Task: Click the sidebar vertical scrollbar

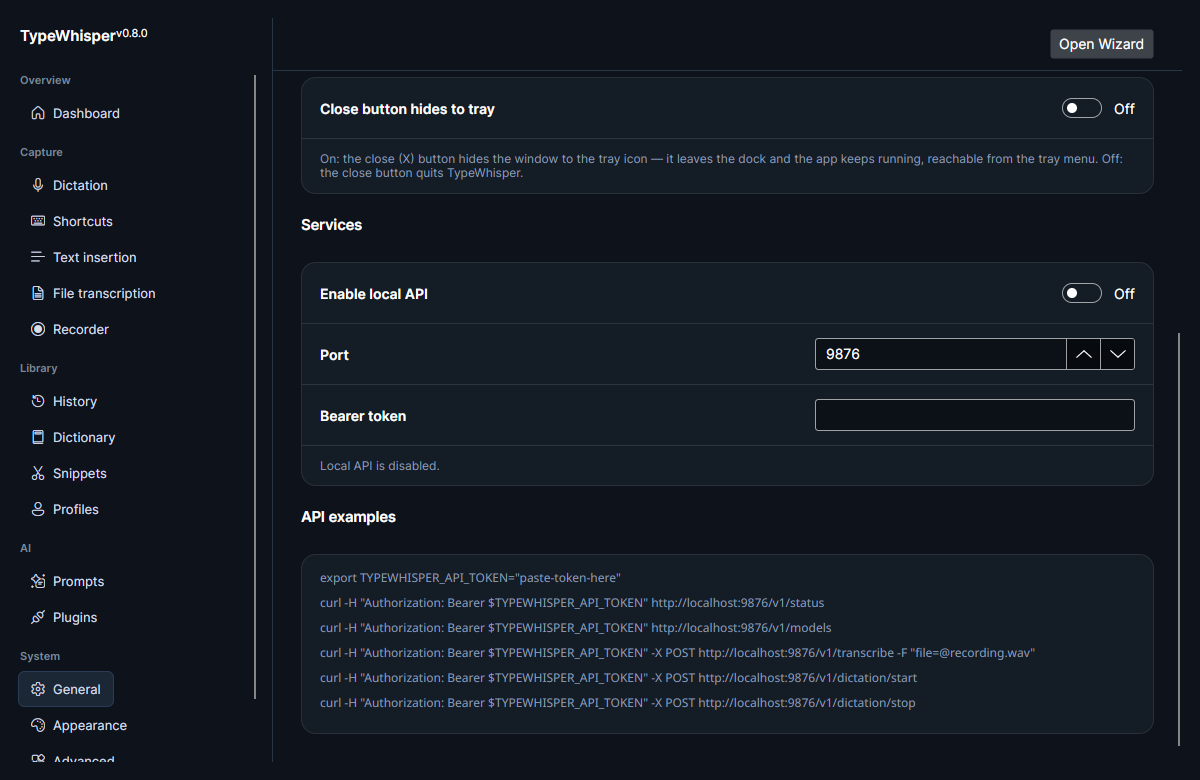Action: pyautogui.click(x=255, y=386)
